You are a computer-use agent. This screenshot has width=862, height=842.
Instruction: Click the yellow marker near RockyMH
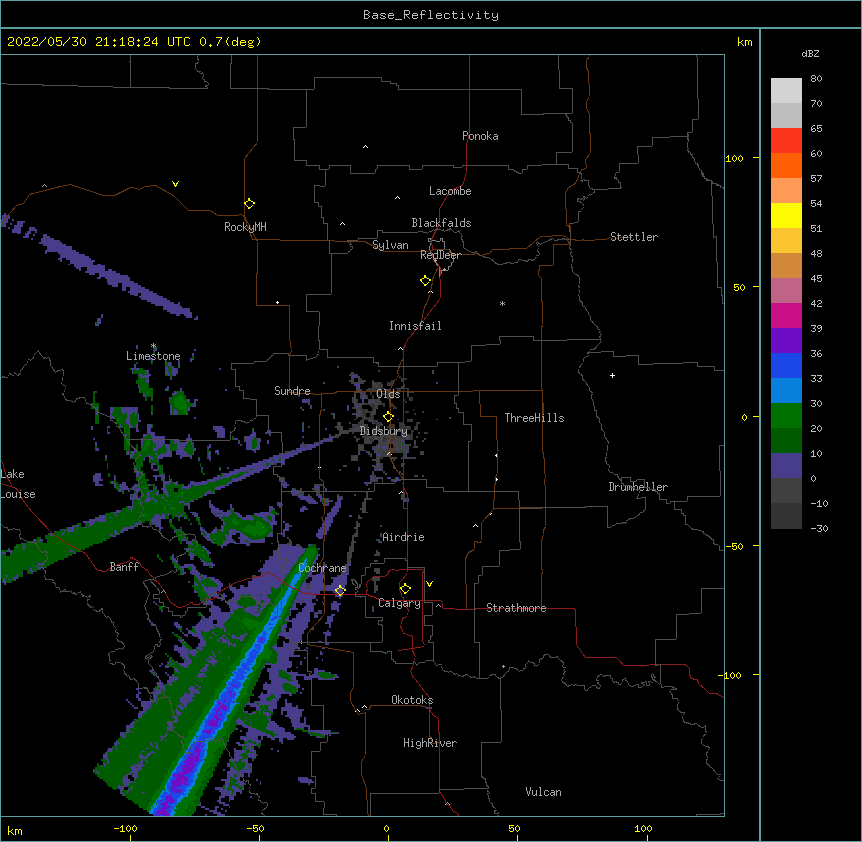250,204
